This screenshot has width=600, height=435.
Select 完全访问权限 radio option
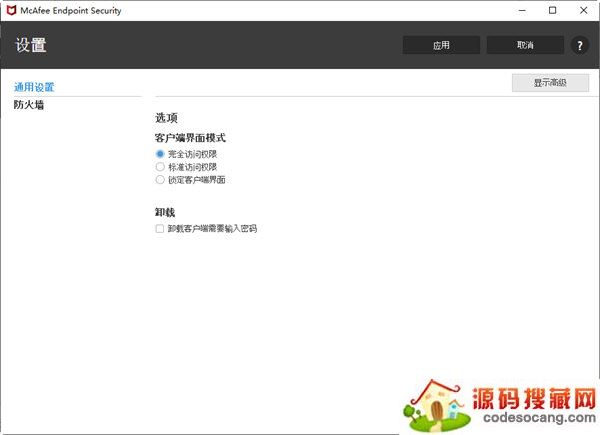[x=160, y=154]
